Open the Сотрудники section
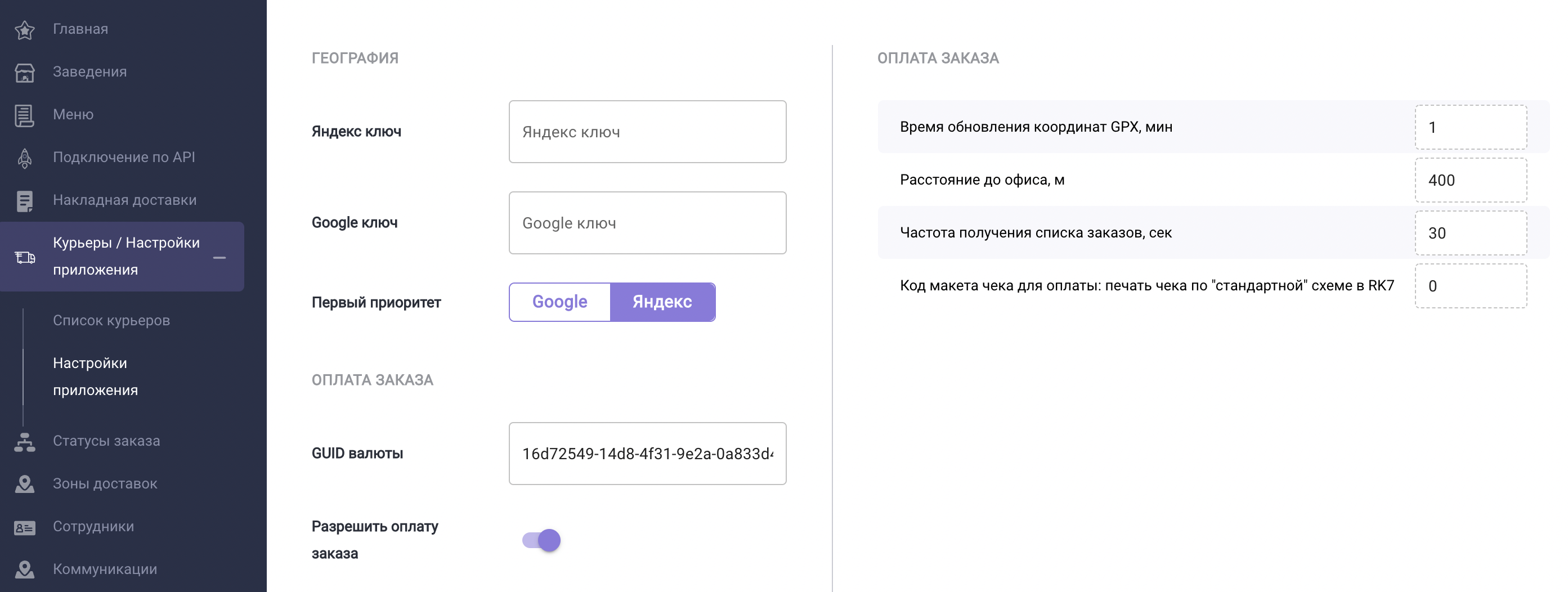Screen dimensions: 1568x592 93,526
